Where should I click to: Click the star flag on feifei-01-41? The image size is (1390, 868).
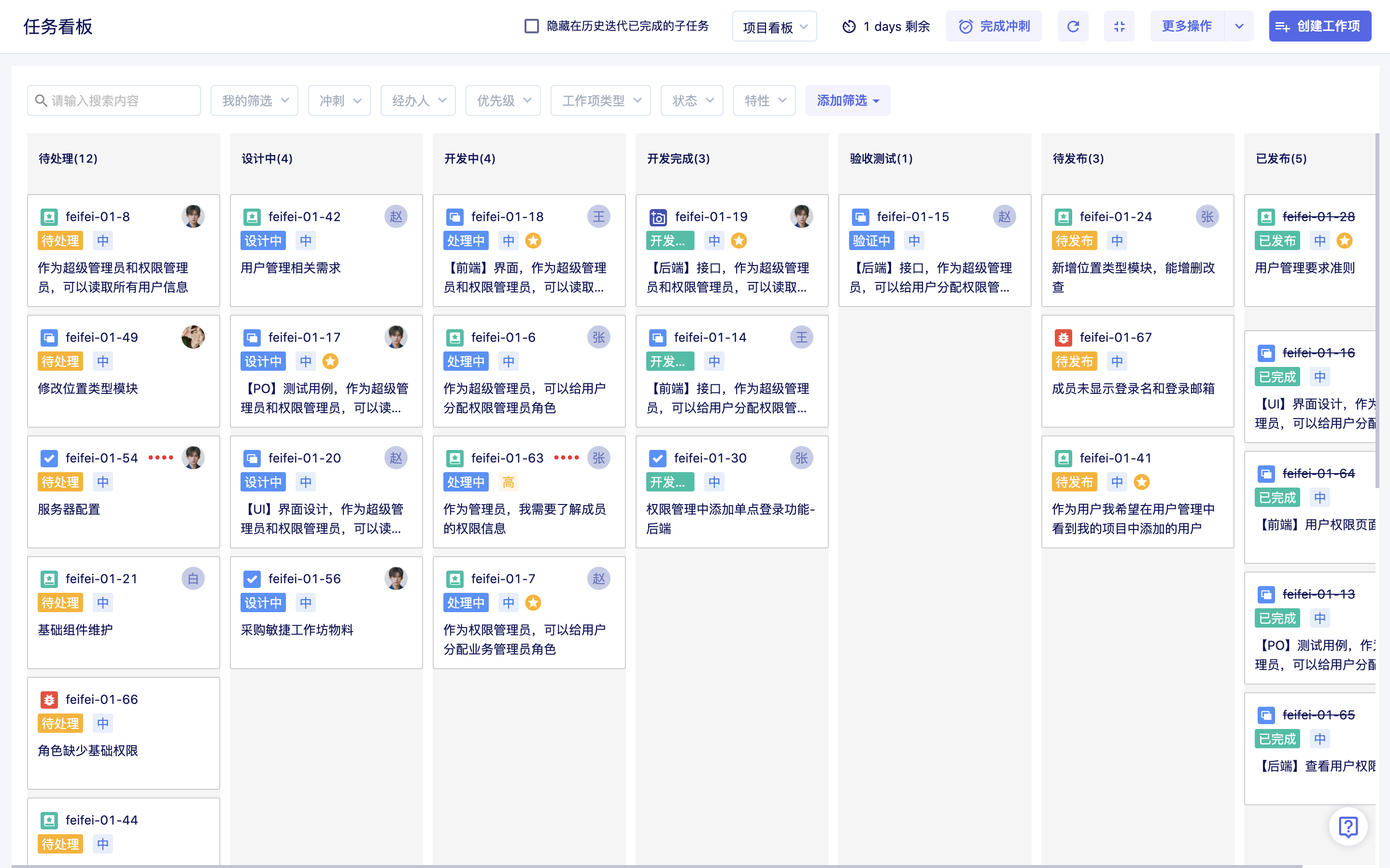point(1141,482)
